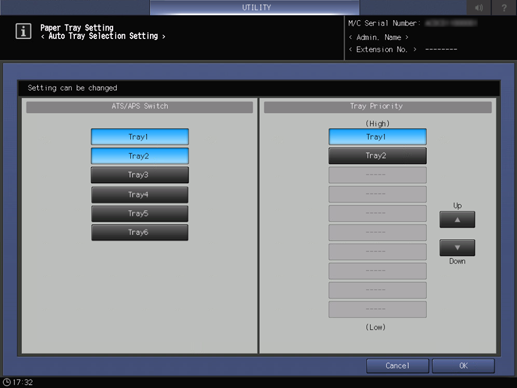This screenshot has width=517, height=388.
Task: Enable Tray5 in ATS/APS Switch
Action: click(140, 214)
